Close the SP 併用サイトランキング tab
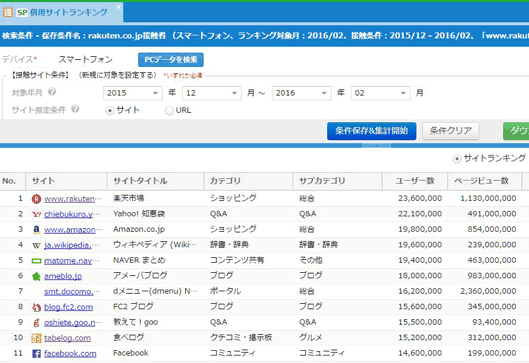 [118, 7]
